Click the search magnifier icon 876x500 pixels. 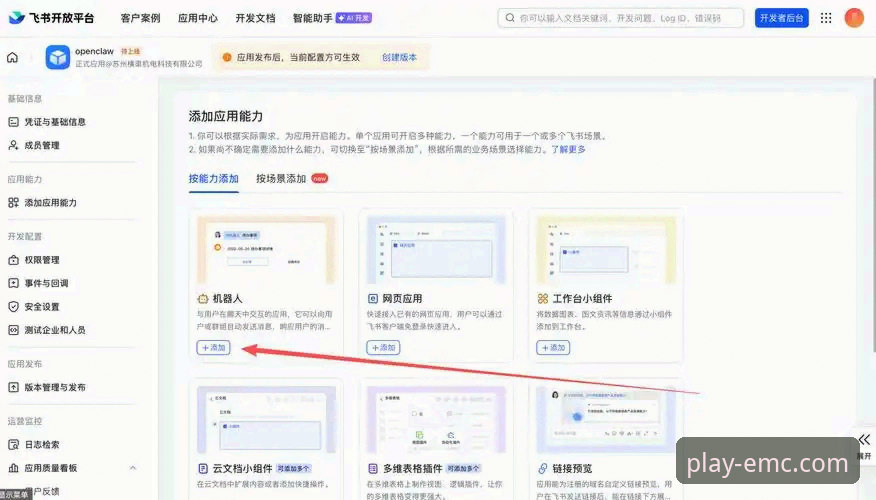[510, 18]
